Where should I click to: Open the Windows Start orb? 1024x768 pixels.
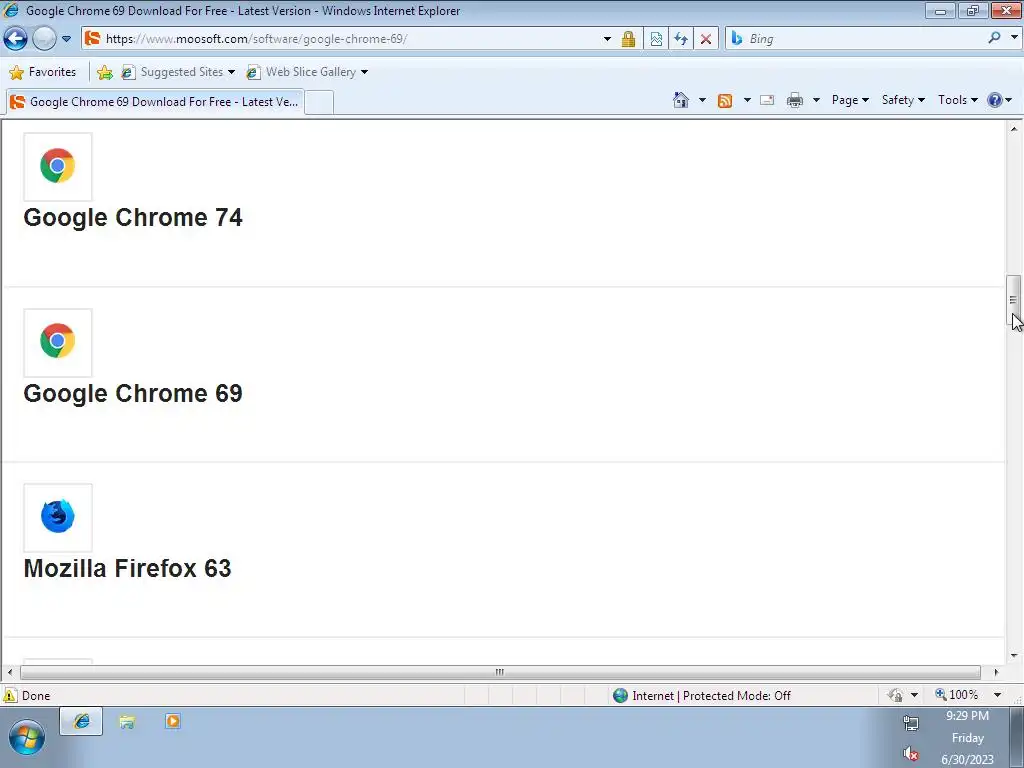tap(27, 737)
